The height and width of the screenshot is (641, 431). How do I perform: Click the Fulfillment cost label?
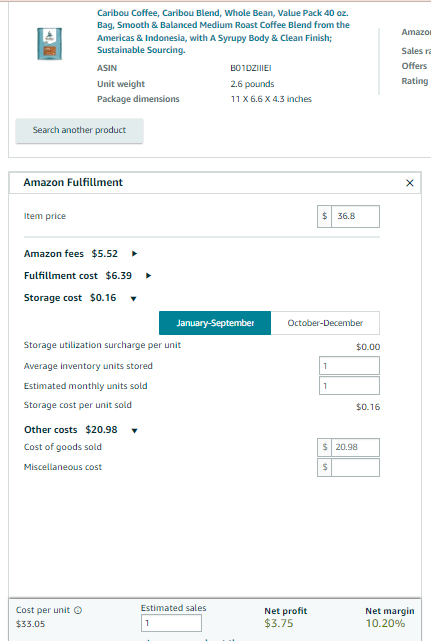click(x=61, y=276)
